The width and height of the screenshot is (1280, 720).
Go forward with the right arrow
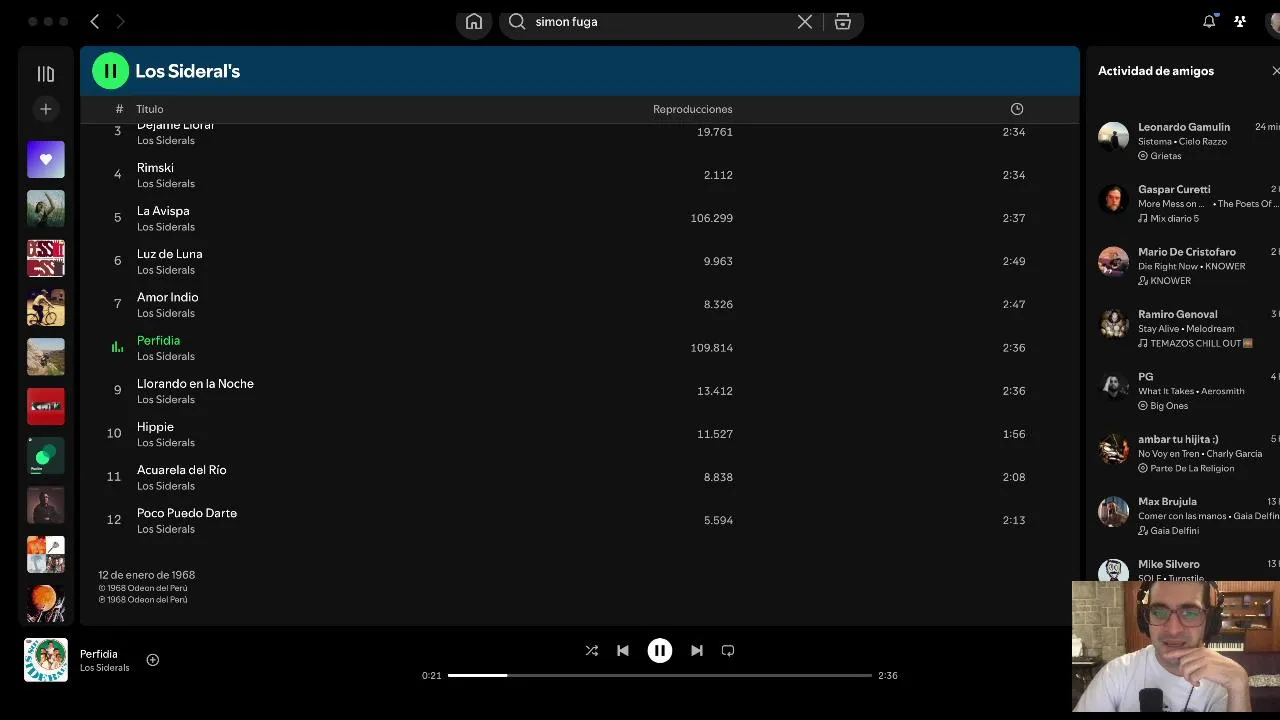[120, 21]
